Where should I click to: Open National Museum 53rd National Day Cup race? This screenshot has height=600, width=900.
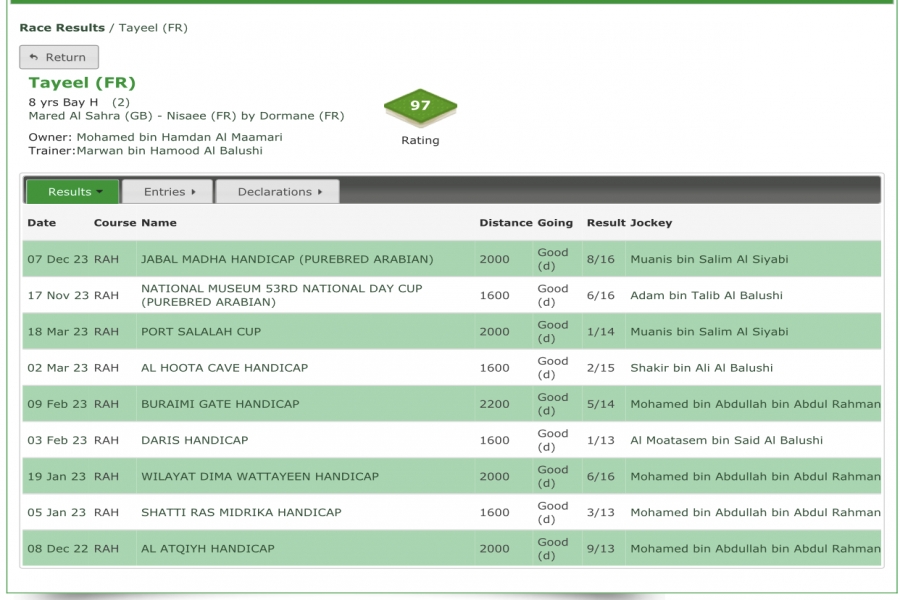point(281,295)
